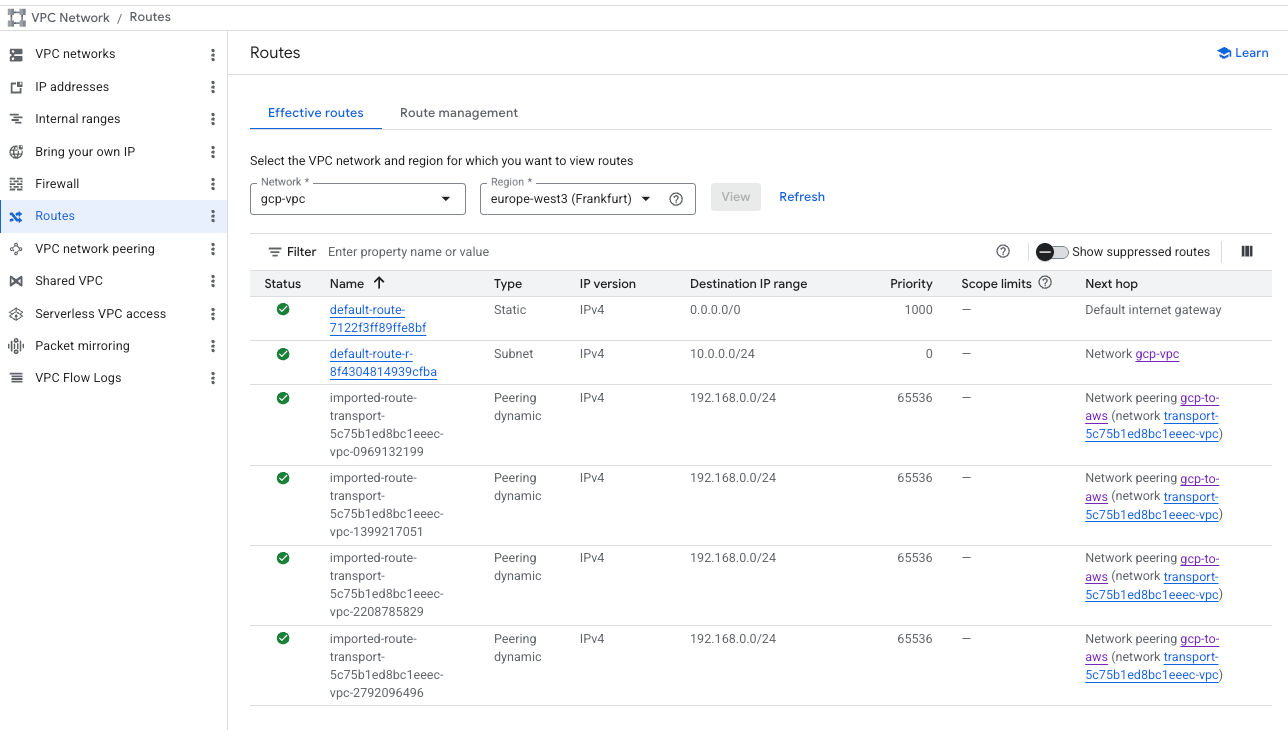Click the Region help icon
The height and width of the screenshot is (730, 1288).
coord(676,199)
